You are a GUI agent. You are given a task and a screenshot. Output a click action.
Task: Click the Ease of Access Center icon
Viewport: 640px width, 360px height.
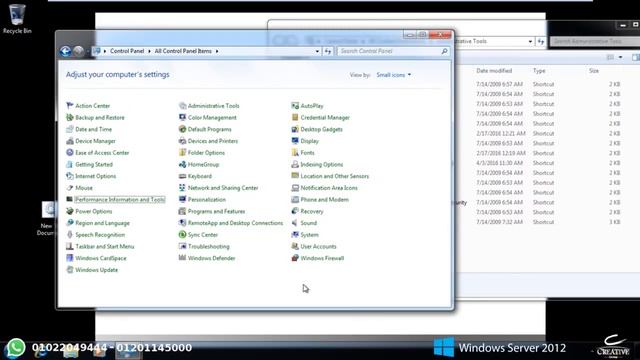point(70,153)
